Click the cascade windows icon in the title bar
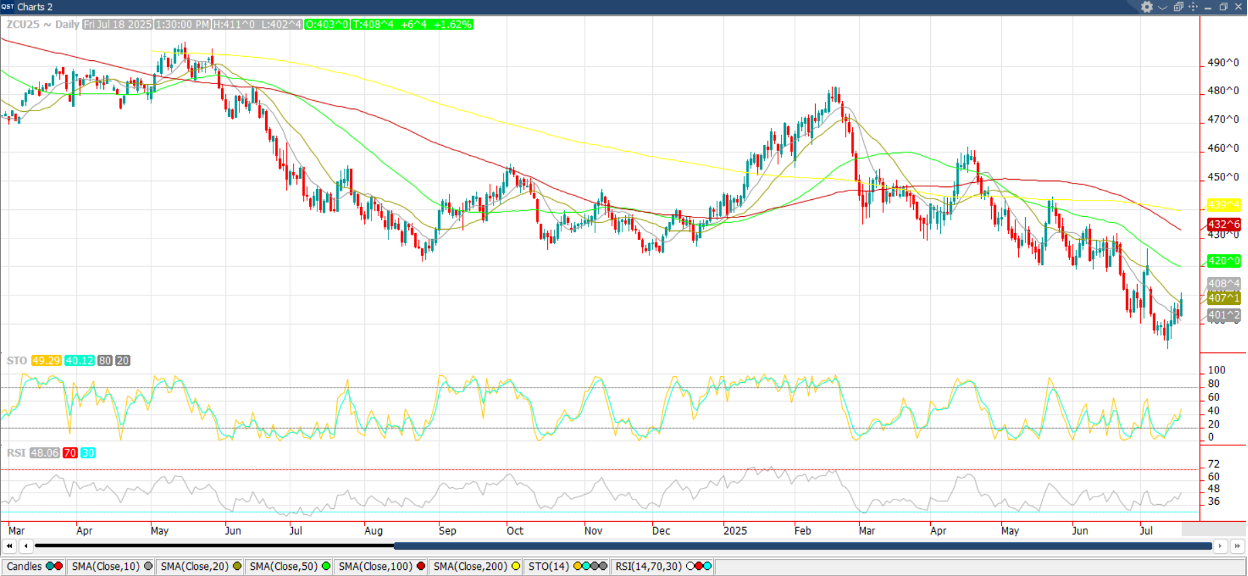1248x576 pixels. 1179,6
